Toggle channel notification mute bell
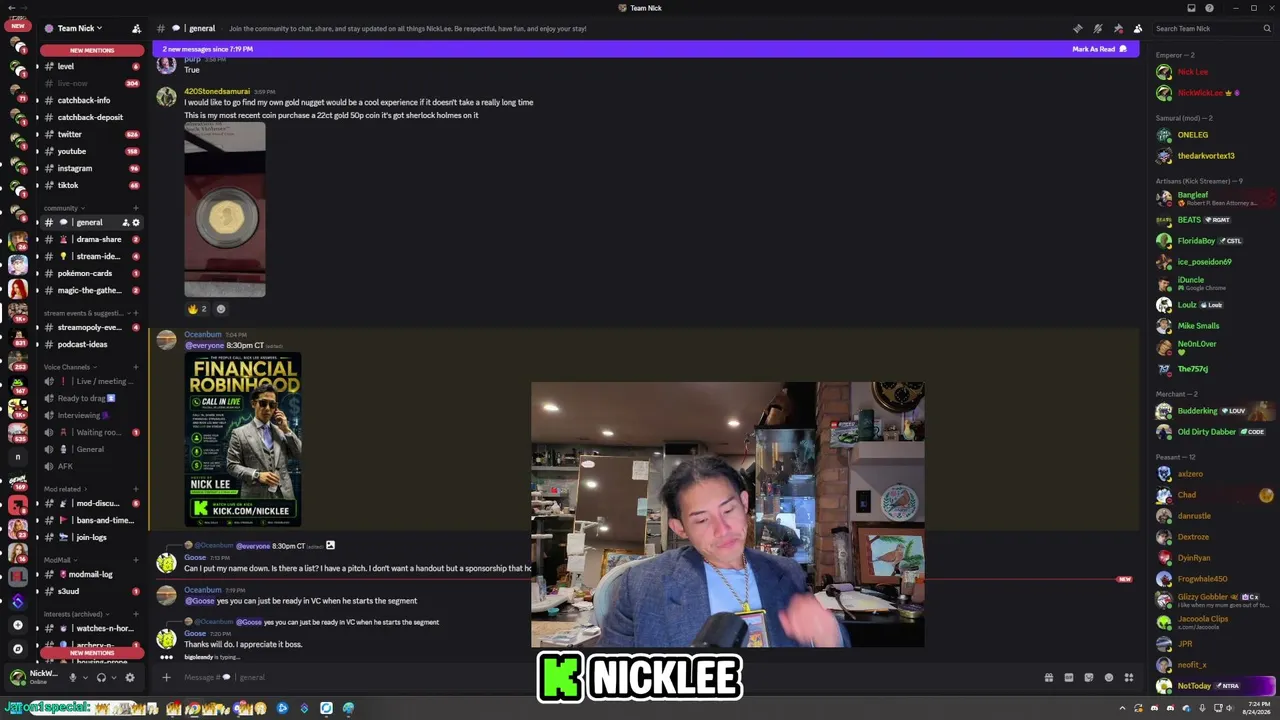Image resolution: width=1280 pixels, height=720 pixels. pos(1097,28)
